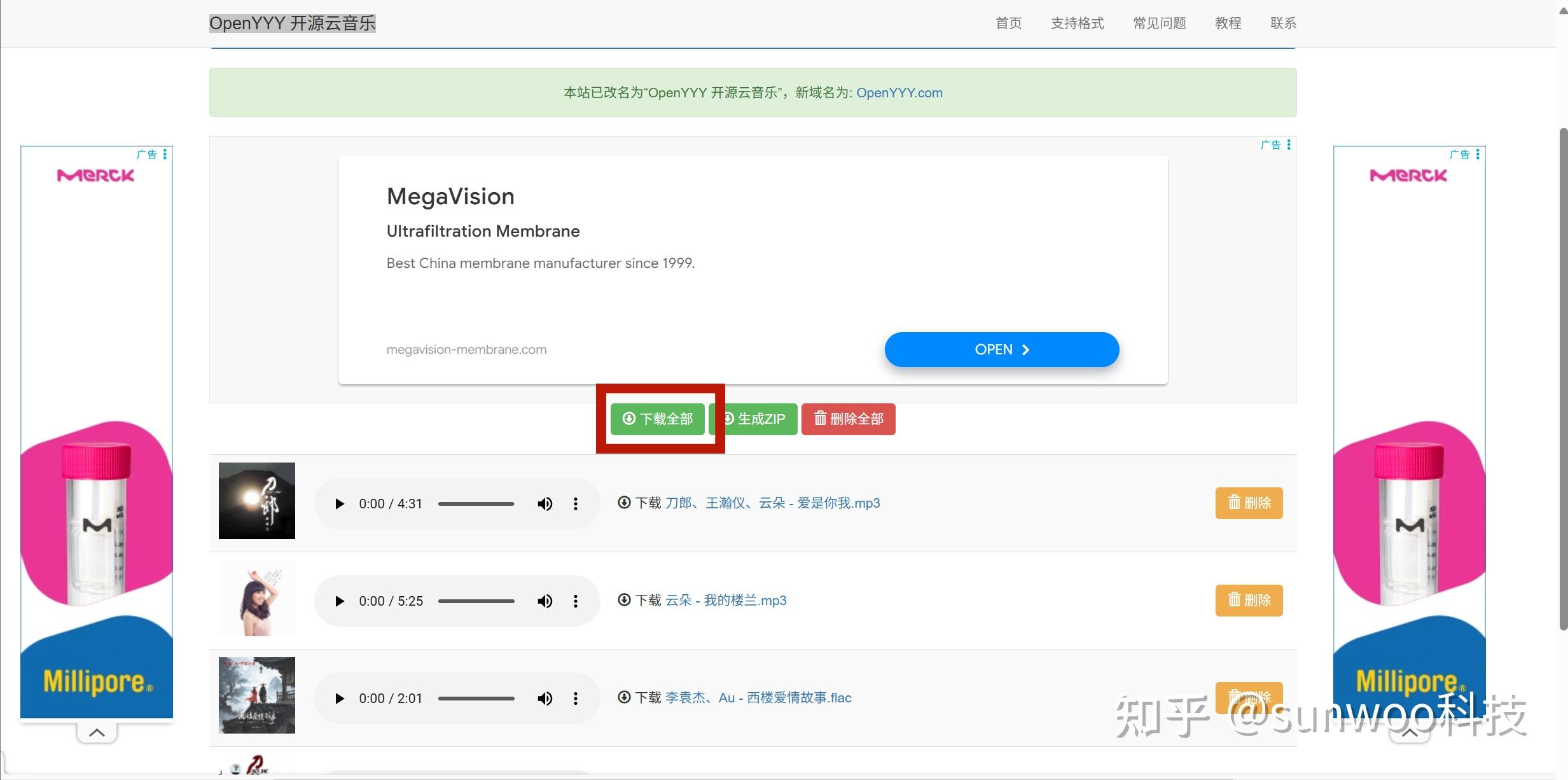The width and height of the screenshot is (1568, 780).
Task: Open the 常见问题 navigation item
Action: (x=1158, y=23)
